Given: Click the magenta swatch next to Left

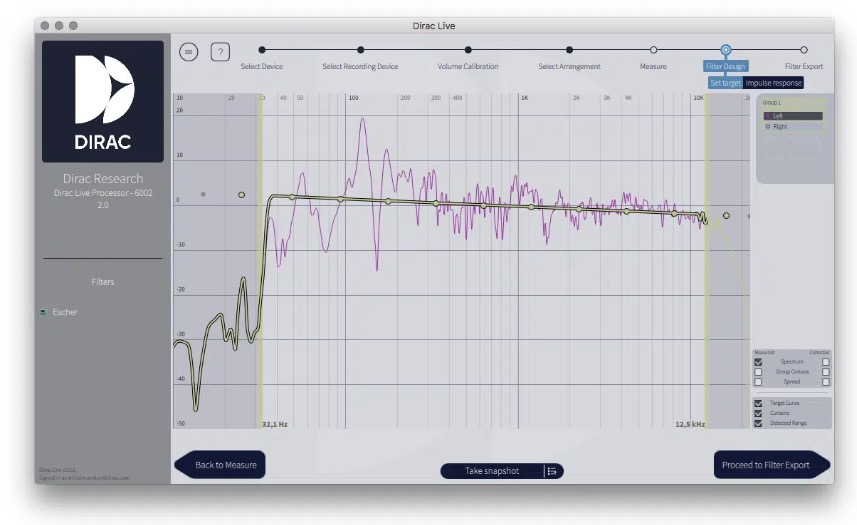Looking at the screenshot, I should pos(767,116).
